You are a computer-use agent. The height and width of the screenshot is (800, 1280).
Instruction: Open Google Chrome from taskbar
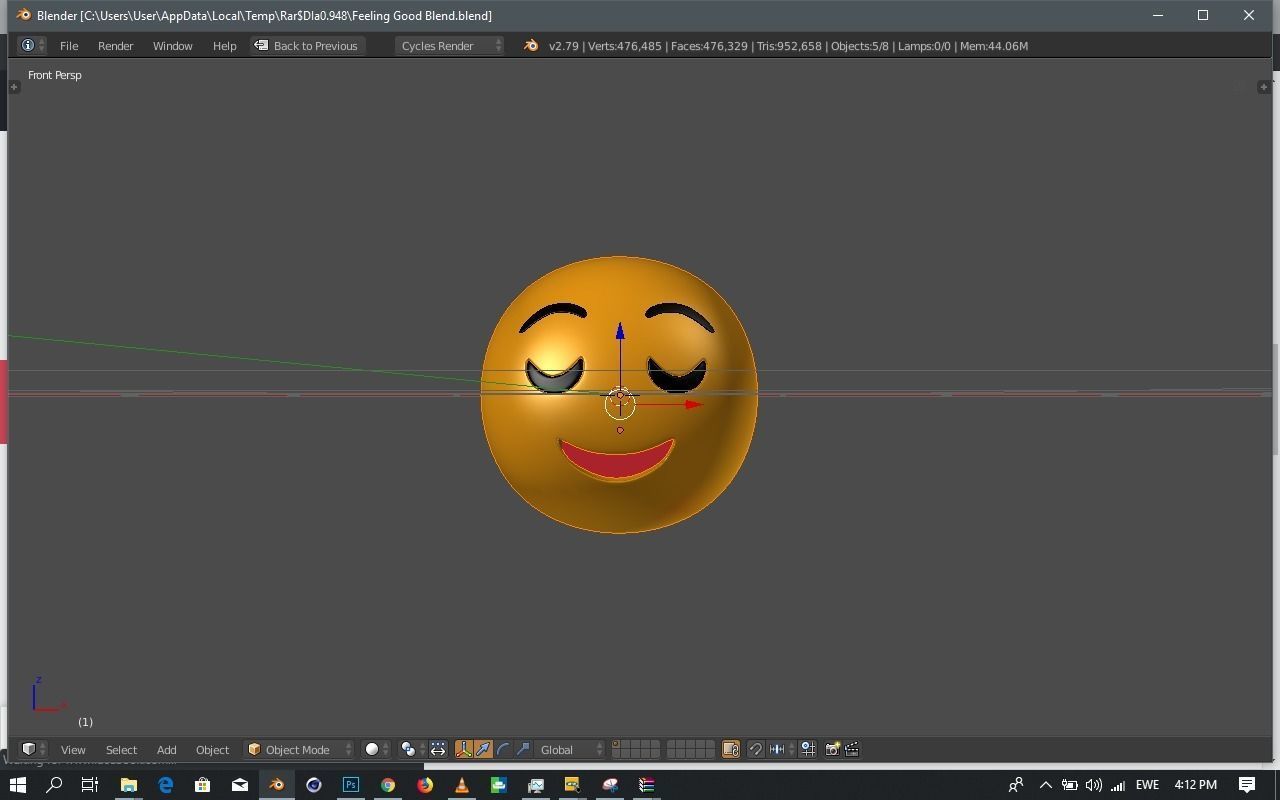click(x=387, y=785)
